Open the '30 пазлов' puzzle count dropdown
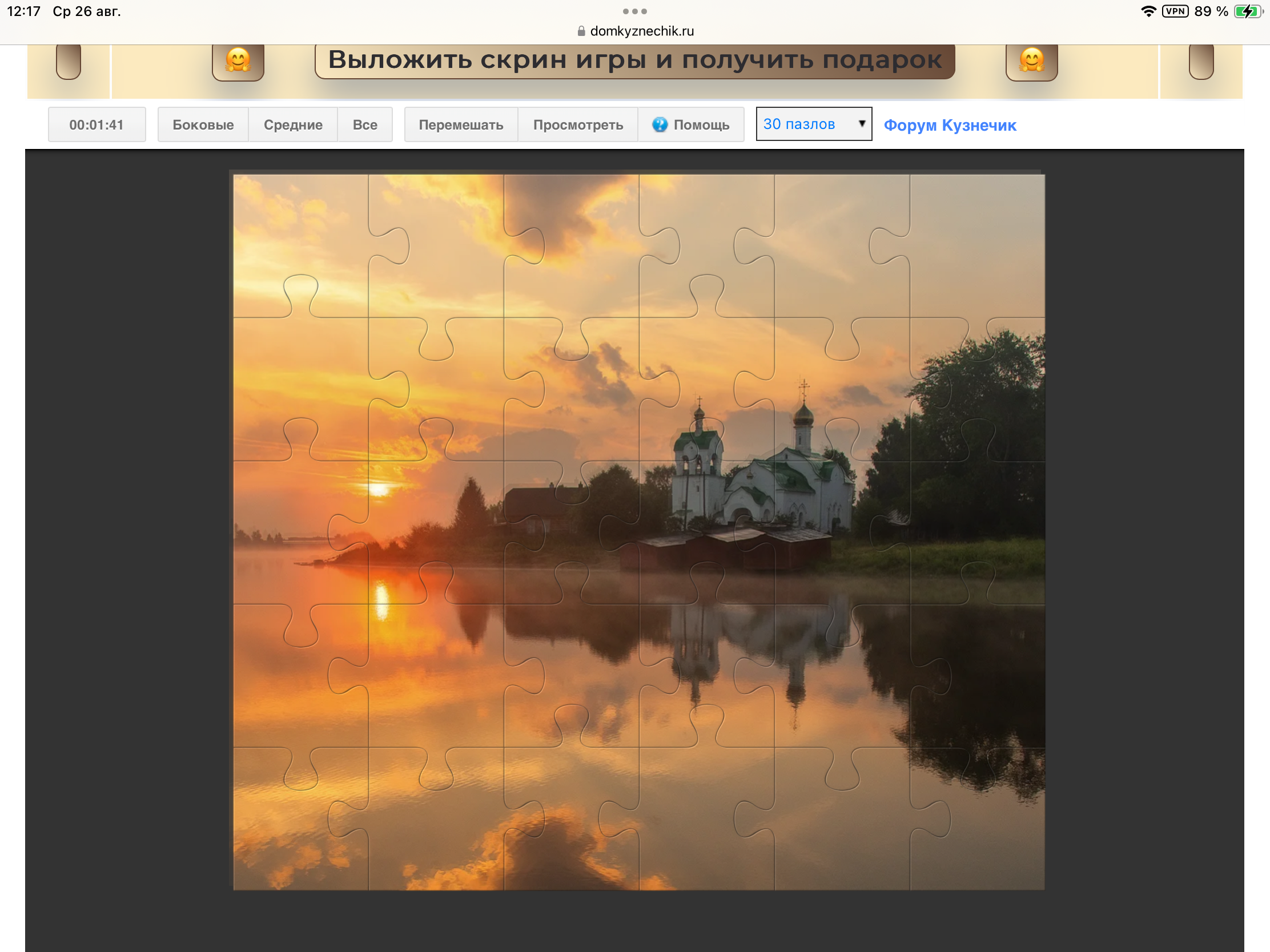 [814, 124]
